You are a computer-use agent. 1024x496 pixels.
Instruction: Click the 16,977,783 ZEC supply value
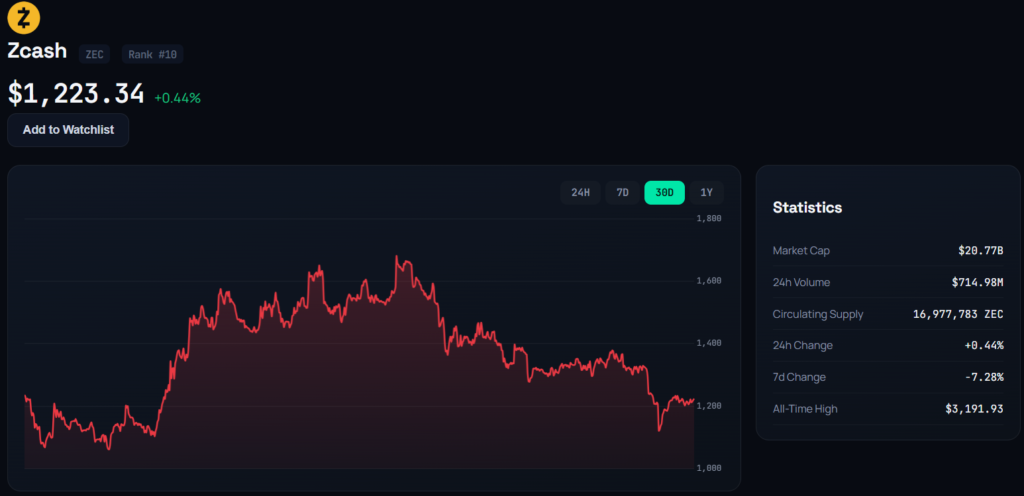(x=958, y=314)
